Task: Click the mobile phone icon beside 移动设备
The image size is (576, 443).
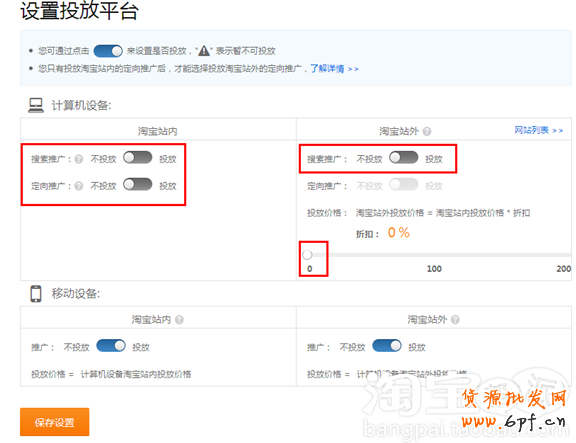Action: pyautogui.click(x=36, y=294)
